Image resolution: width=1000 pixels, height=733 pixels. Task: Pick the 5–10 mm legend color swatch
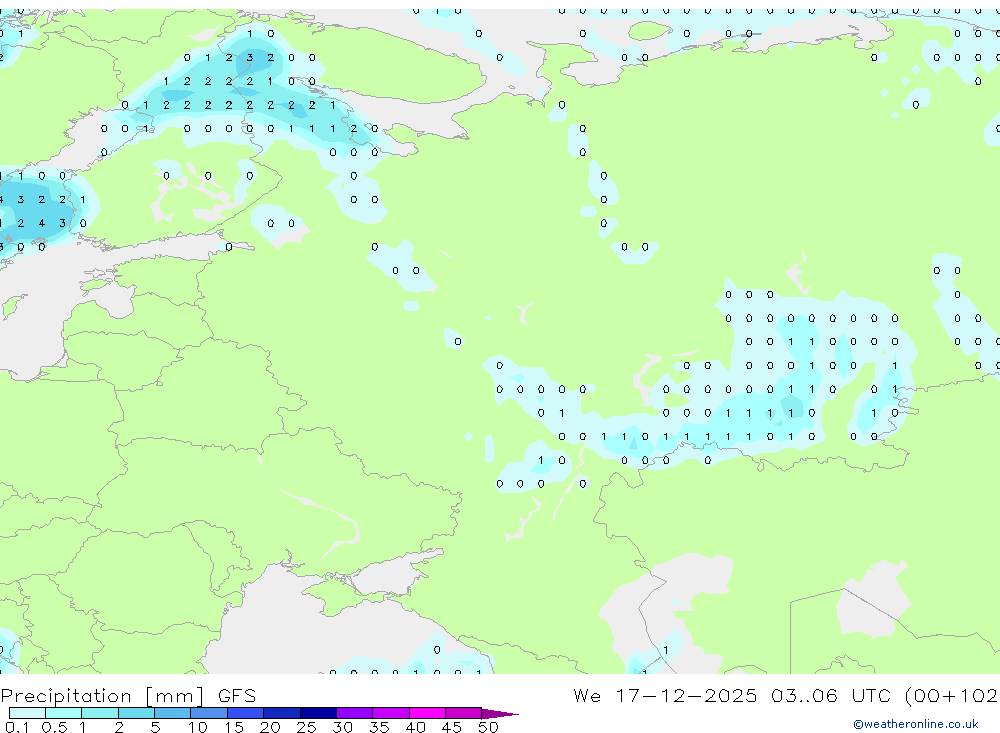[x=172, y=713]
